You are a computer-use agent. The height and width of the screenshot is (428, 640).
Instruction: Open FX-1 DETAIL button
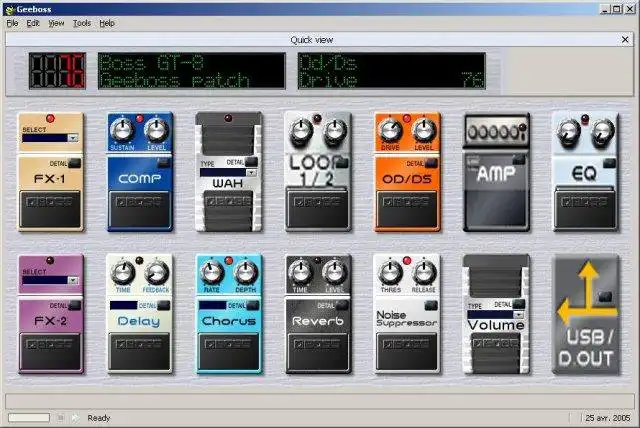75,163
